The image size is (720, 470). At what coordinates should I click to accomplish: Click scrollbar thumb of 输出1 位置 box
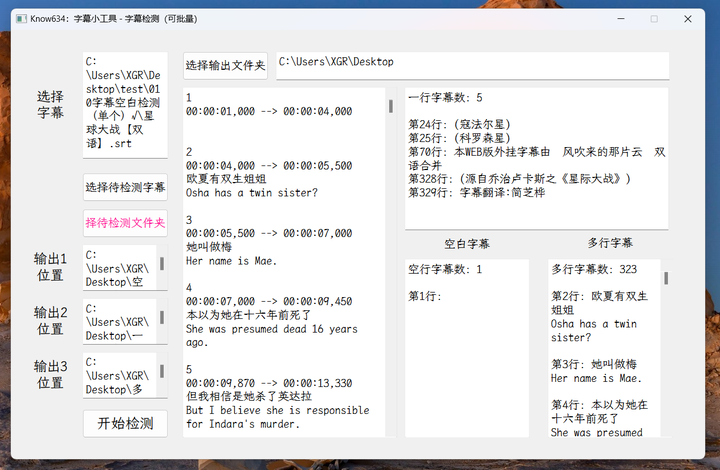tap(162, 263)
